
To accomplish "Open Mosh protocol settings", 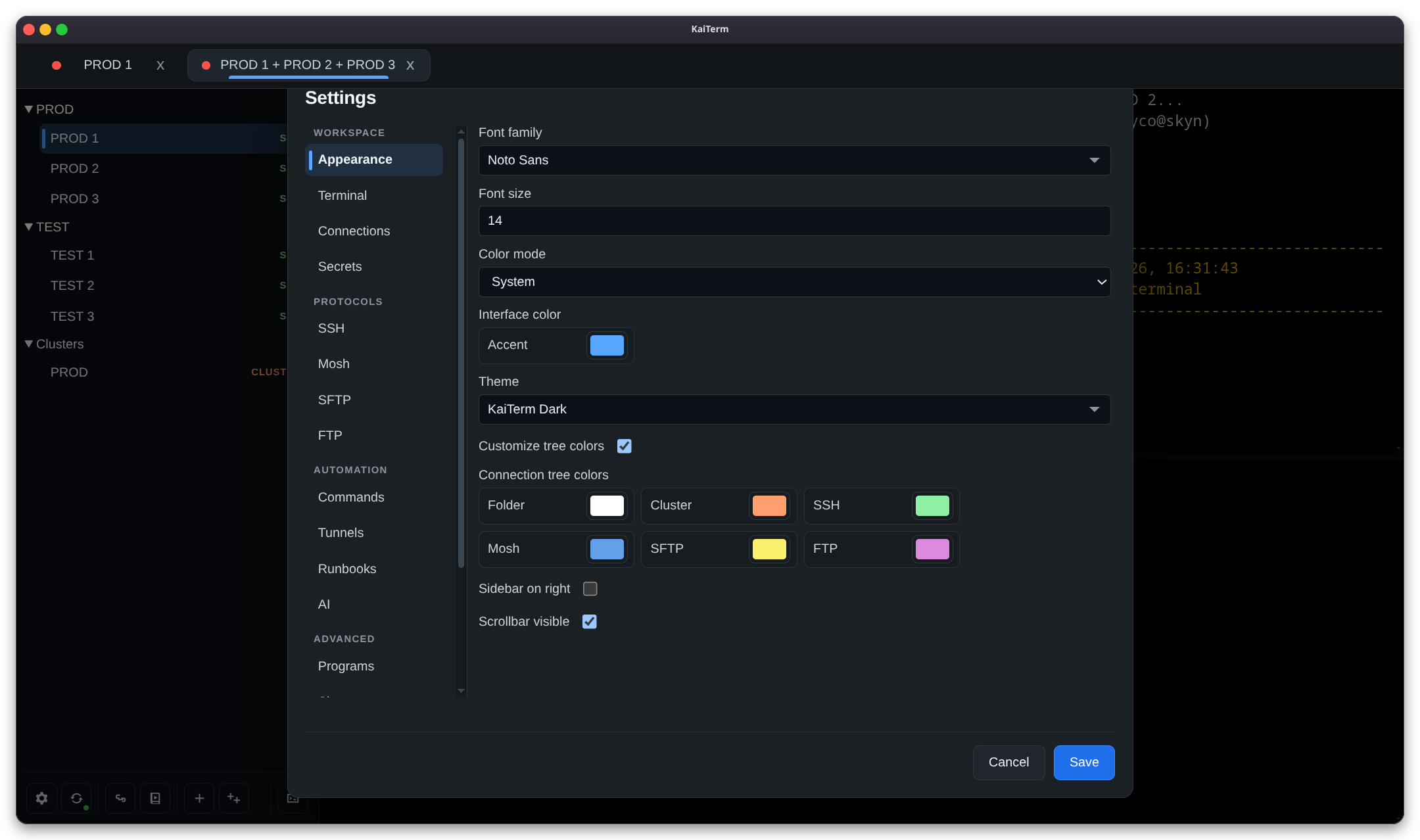I will (x=374, y=363).
